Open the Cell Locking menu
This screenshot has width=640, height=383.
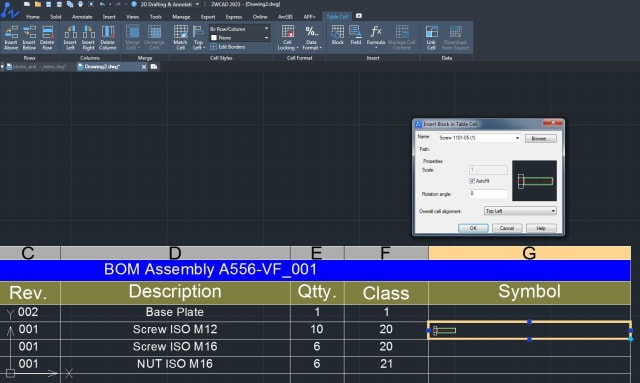[288, 37]
